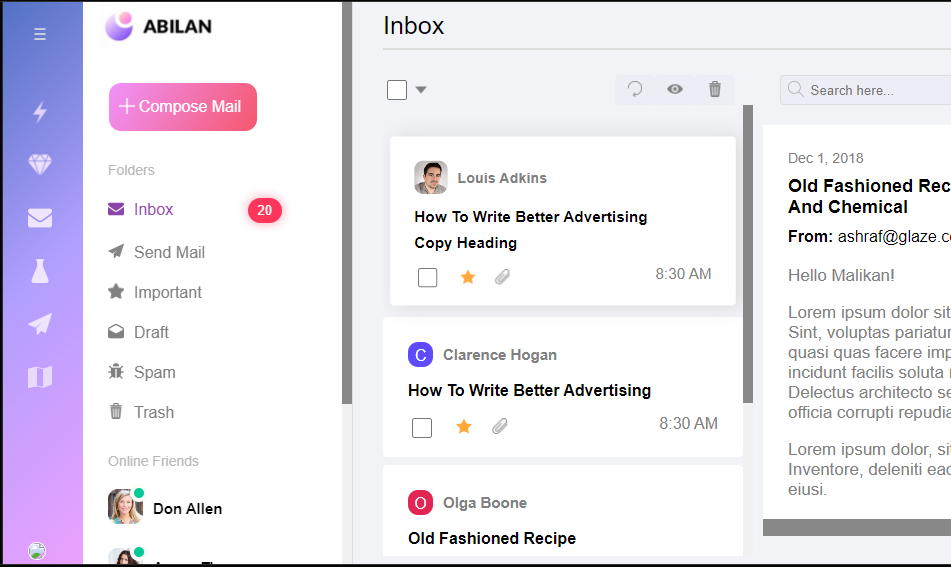Click the lightning bolt sidebar icon

[x=40, y=112]
